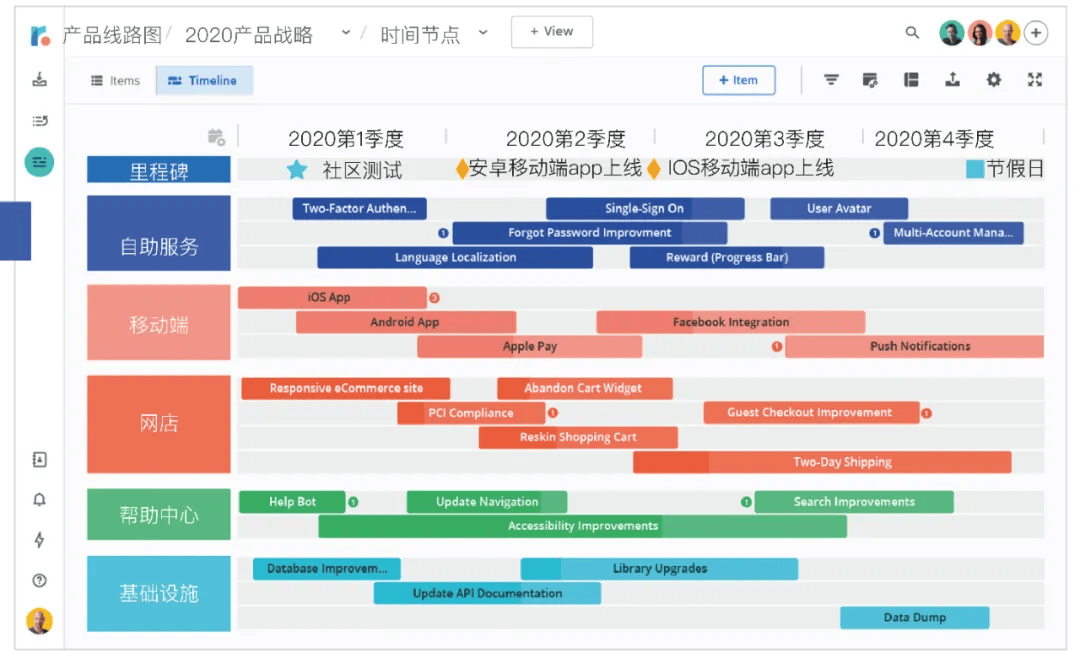Open the user profile avatar in sidebar
Image resolution: width=1080 pixels, height=653 pixels.
tap(39, 621)
